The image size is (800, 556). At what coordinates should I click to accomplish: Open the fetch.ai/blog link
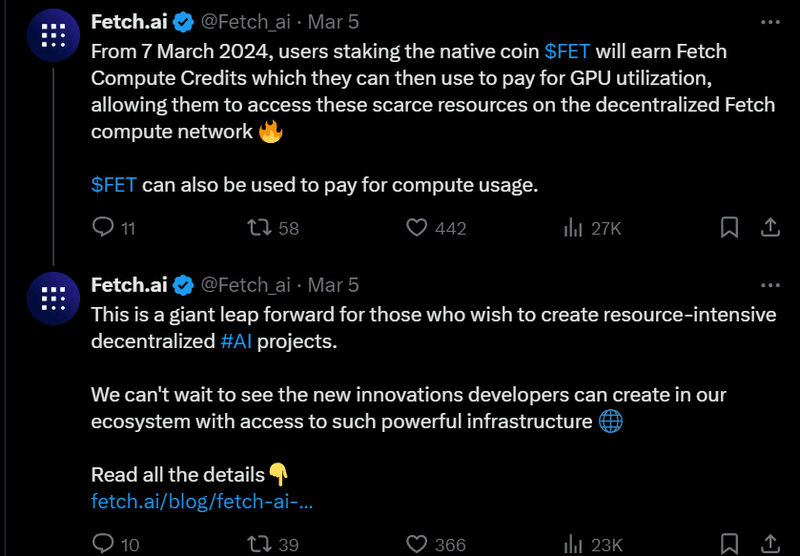pyautogui.click(x=202, y=501)
